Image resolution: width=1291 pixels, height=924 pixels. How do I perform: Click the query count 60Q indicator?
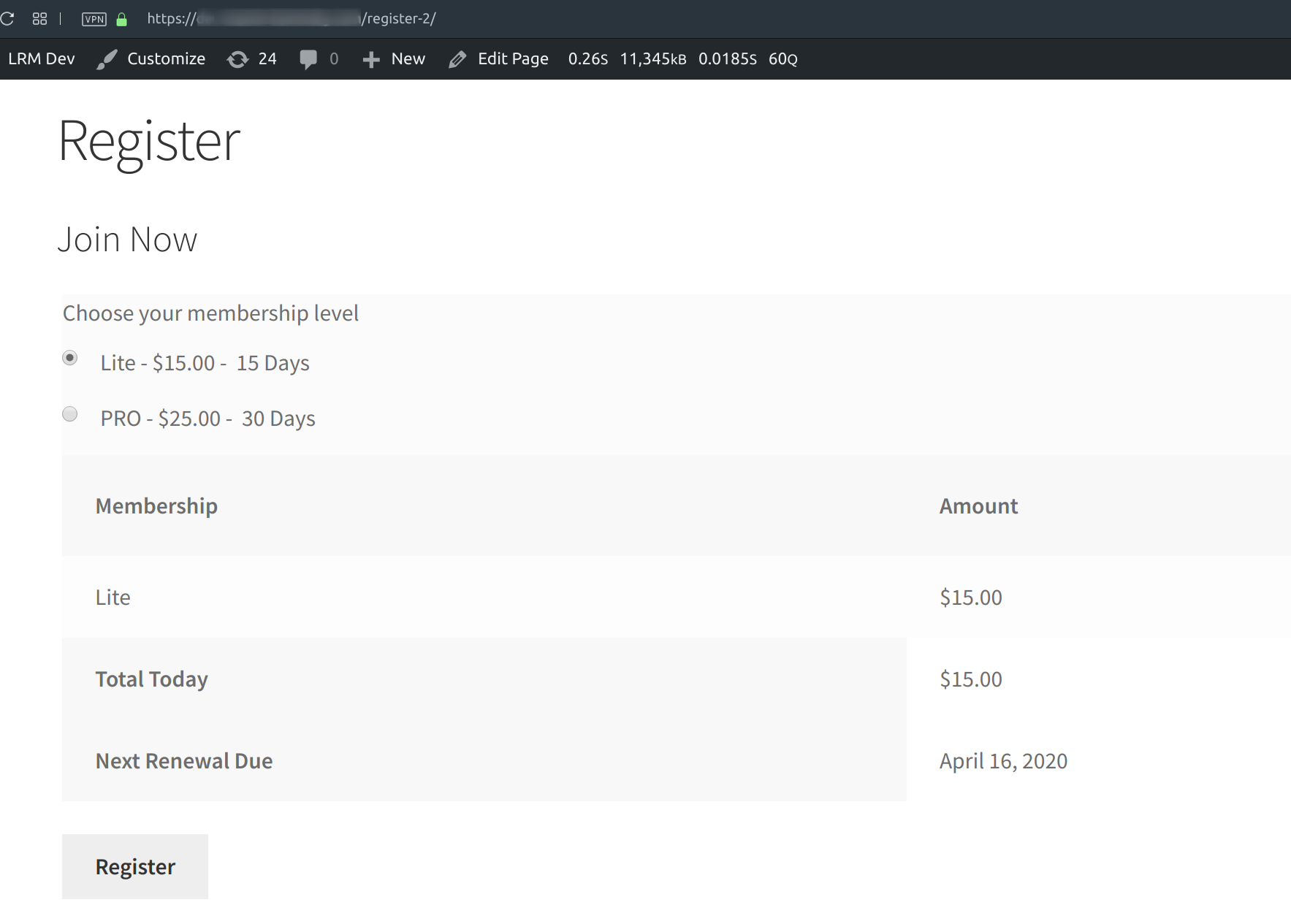(x=782, y=58)
